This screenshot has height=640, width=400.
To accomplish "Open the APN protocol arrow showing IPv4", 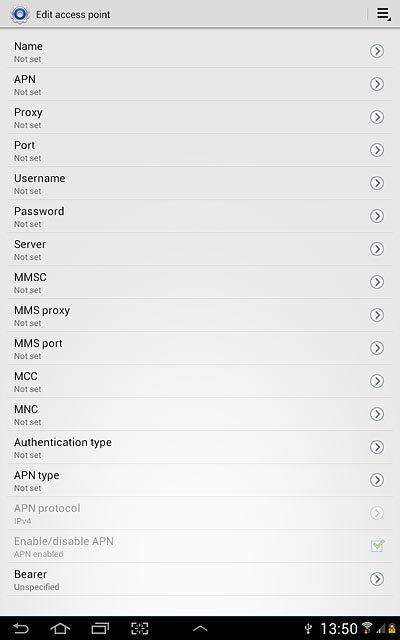I will coord(377,513).
